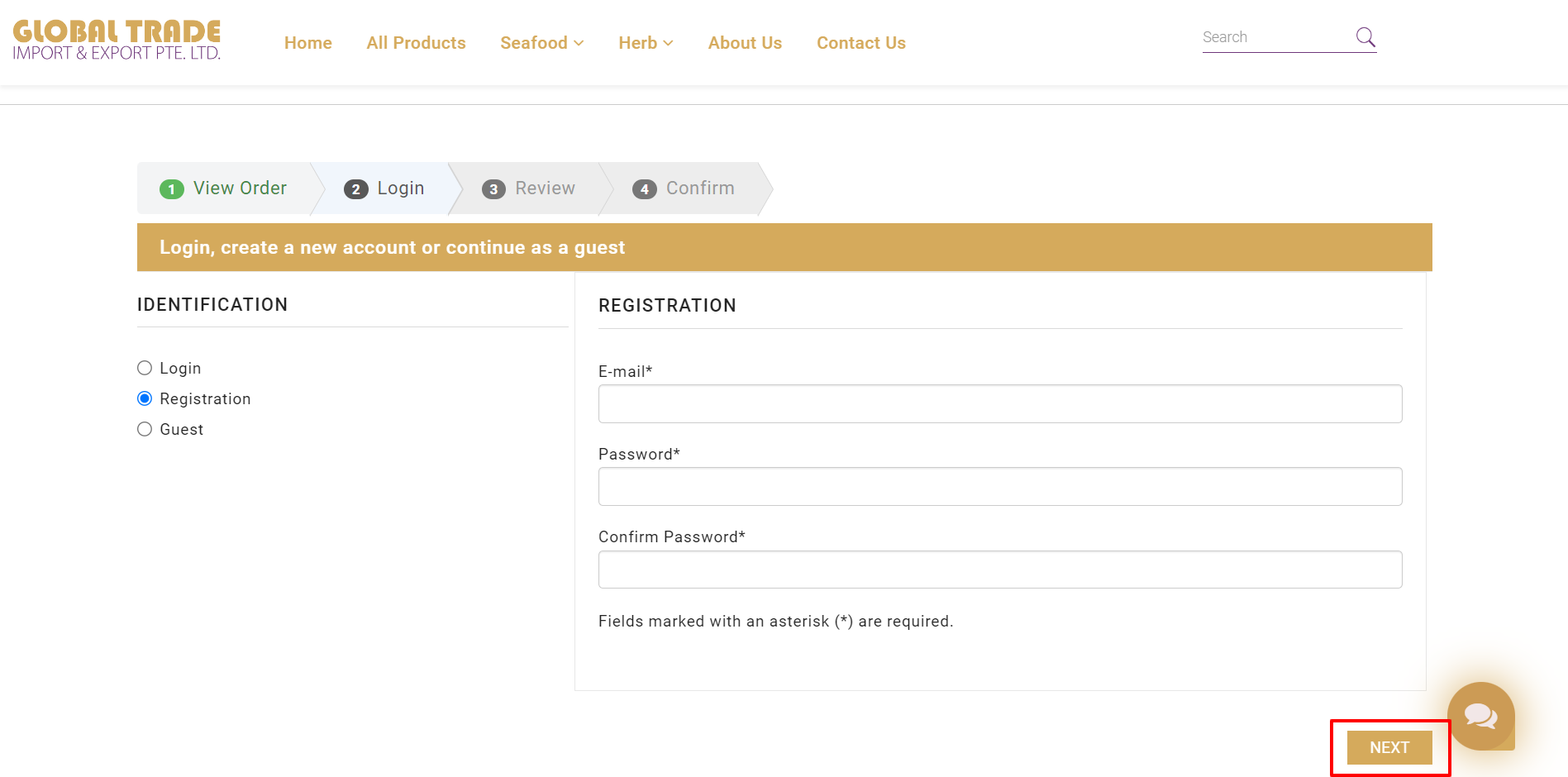
Task: Select the Registration radio button
Action: click(145, 398)
